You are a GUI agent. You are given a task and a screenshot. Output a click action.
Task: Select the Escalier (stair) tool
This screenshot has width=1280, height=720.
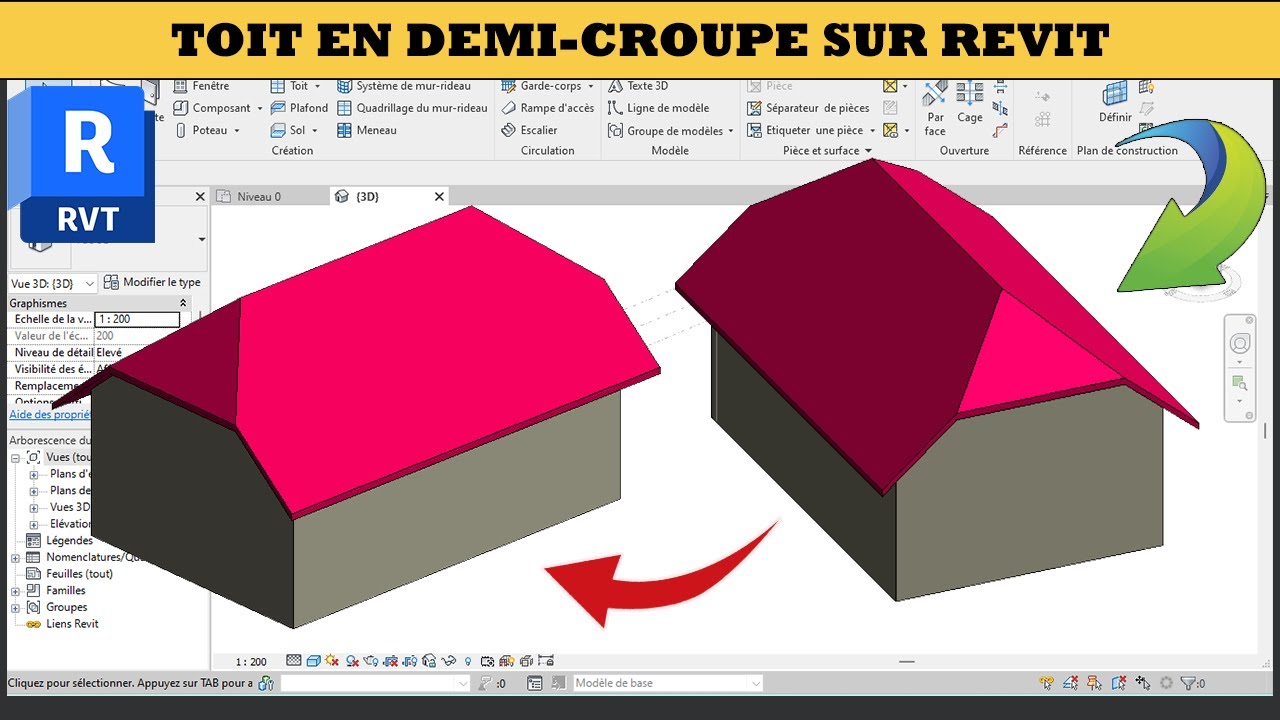[x=529, y=130]
